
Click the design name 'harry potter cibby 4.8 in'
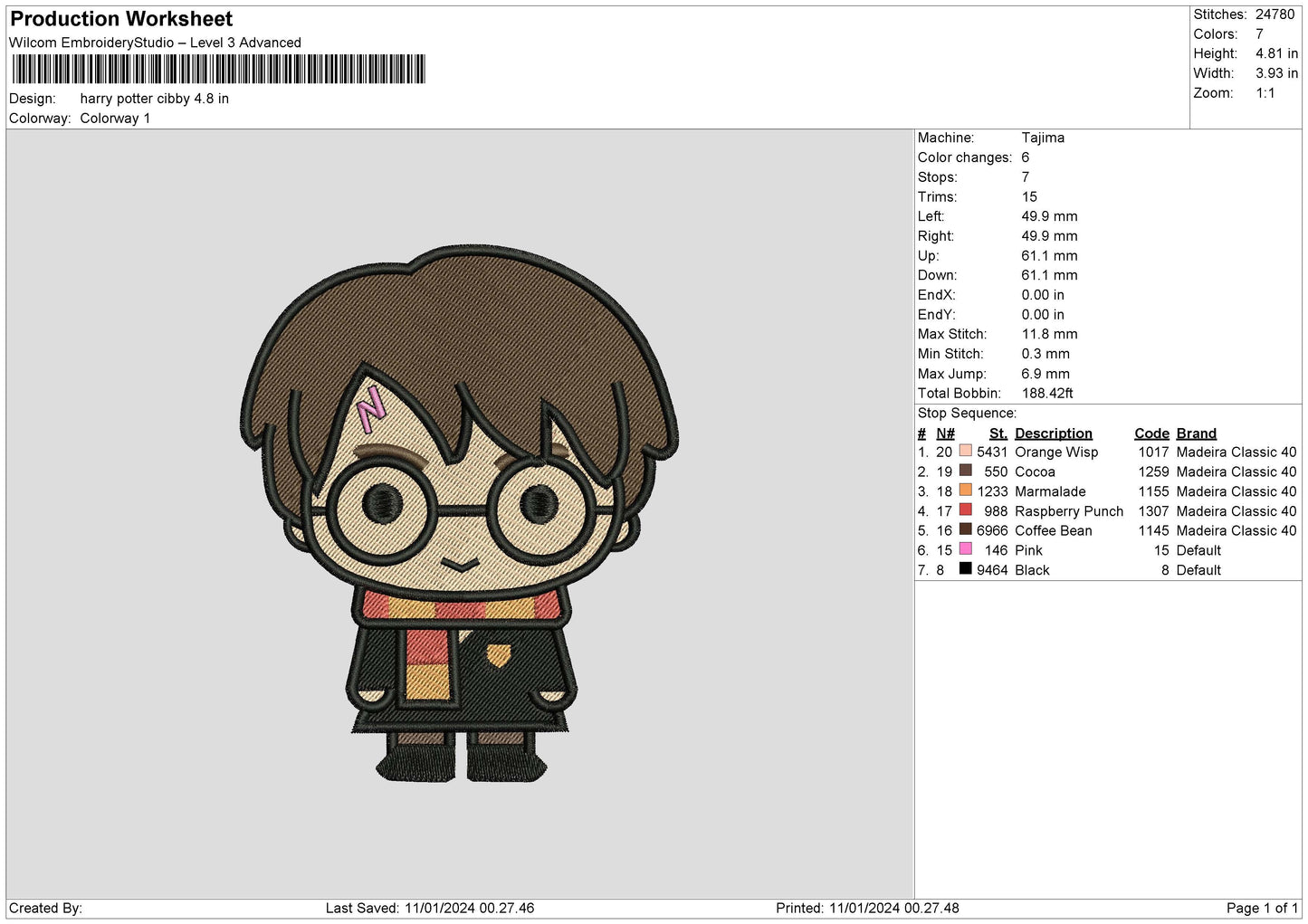154,99
